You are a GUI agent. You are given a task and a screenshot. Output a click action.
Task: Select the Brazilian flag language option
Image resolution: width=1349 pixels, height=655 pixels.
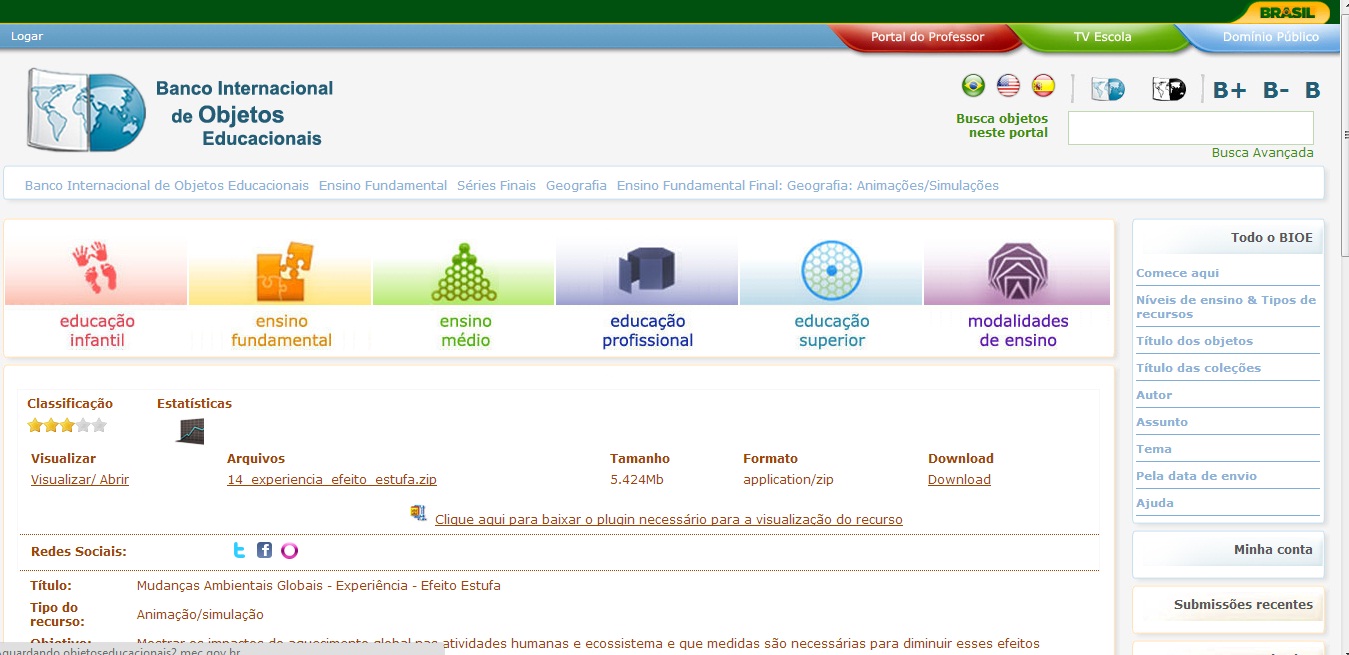tap(971, 85)
